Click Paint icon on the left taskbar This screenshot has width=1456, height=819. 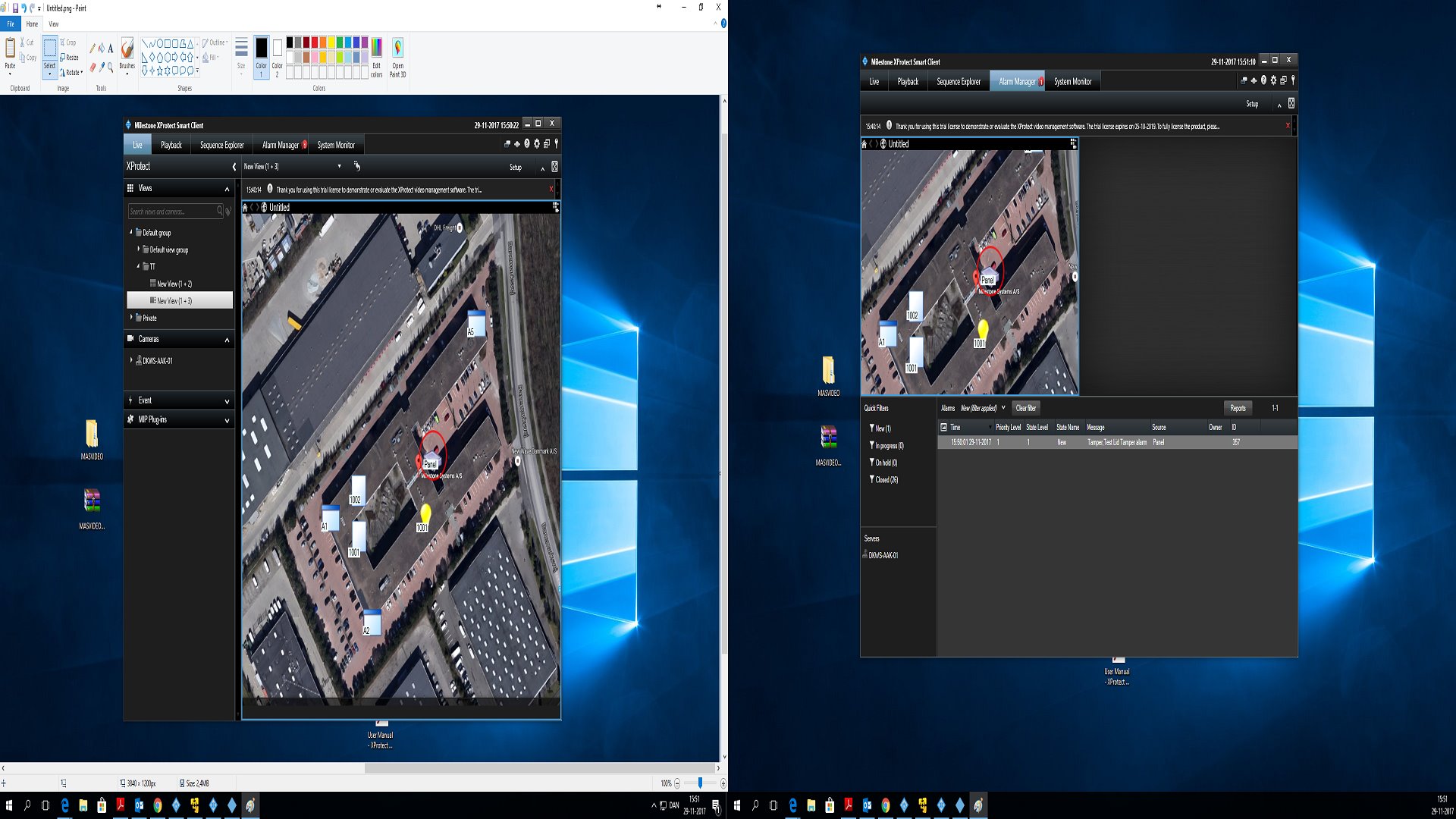(249, 805)
